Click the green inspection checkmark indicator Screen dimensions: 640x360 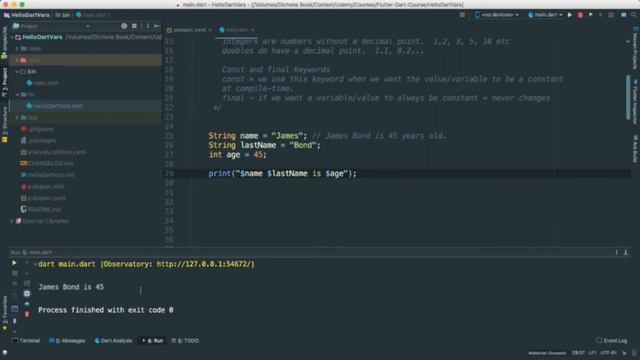click(x=628, y=41)
